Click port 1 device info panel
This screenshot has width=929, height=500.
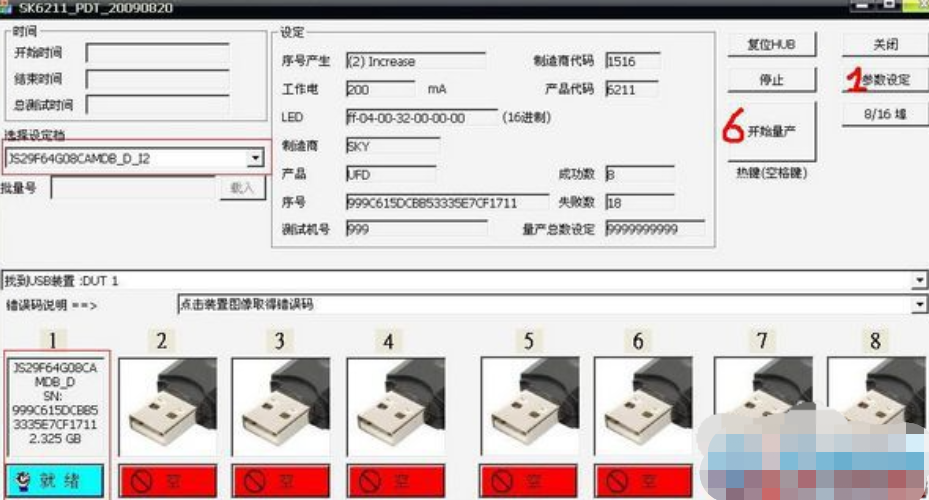tap(54, 404)
